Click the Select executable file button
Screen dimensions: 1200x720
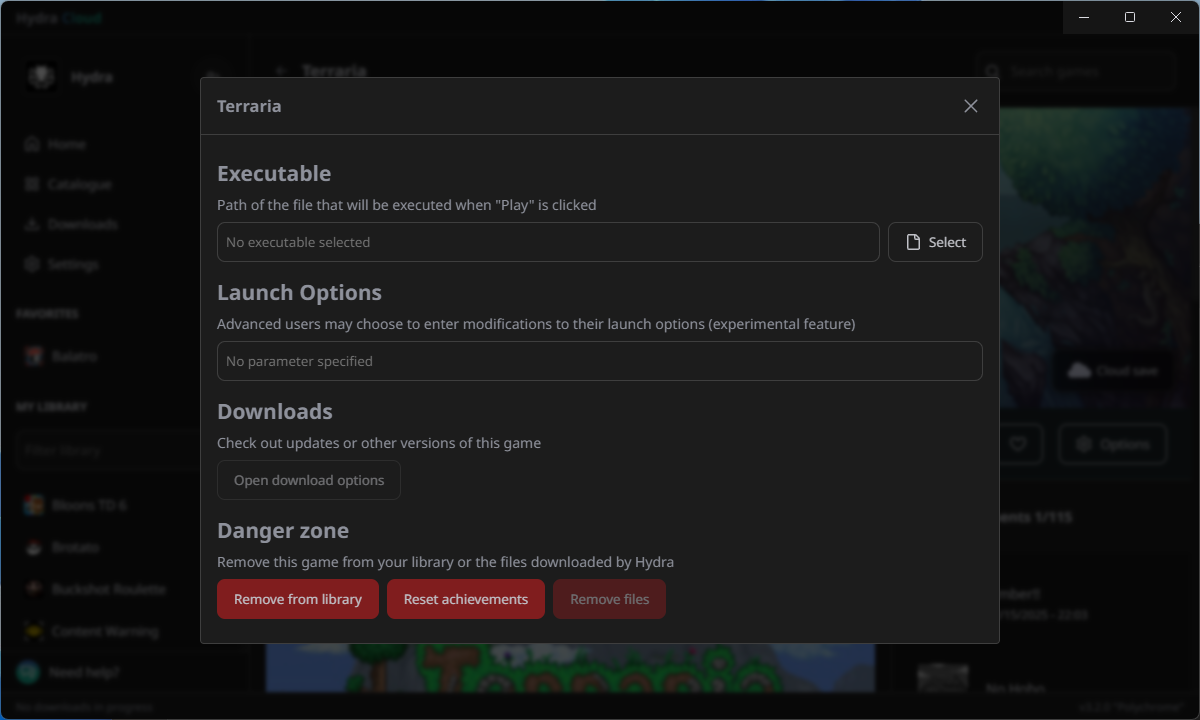935,242
